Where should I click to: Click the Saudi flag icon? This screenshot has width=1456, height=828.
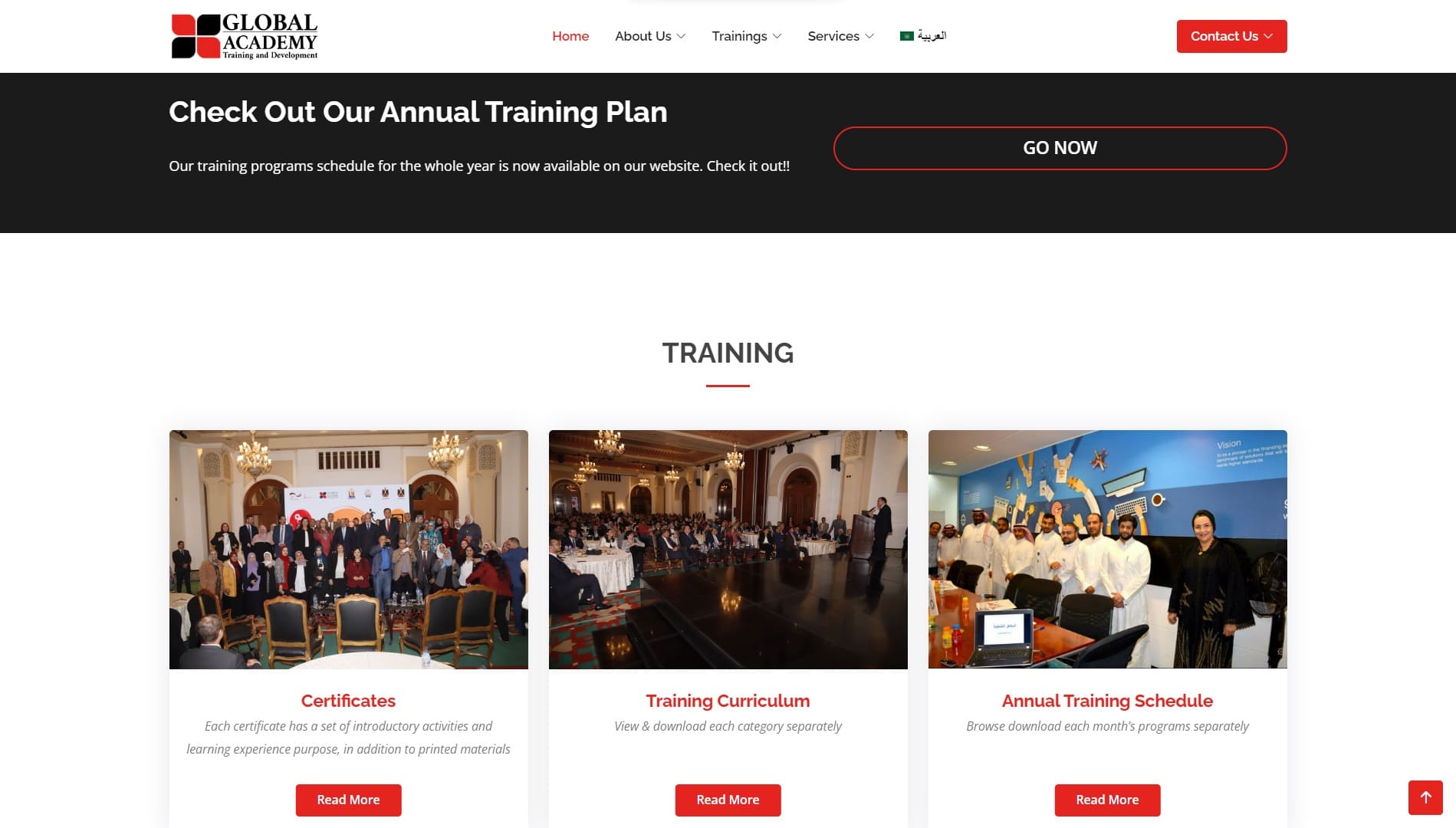point(906,36)
